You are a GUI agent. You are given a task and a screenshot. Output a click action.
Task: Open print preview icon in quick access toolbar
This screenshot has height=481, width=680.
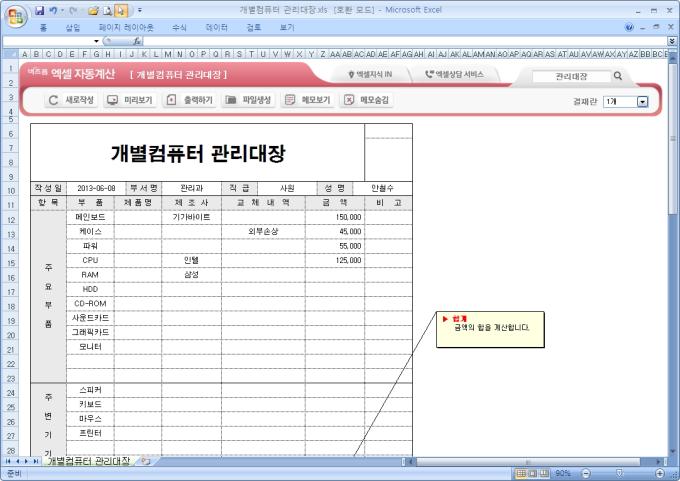(108, 11)
